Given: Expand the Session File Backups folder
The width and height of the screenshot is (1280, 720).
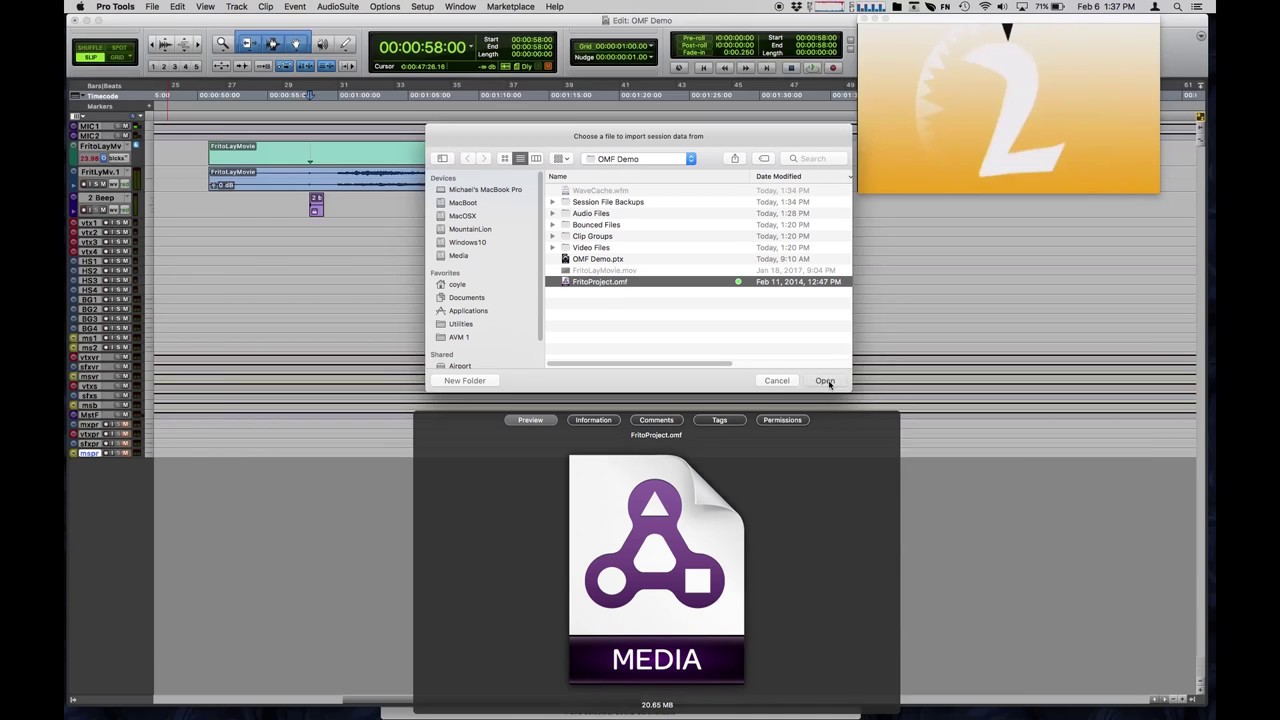Looking at the screenshot, I should (552, 202).
